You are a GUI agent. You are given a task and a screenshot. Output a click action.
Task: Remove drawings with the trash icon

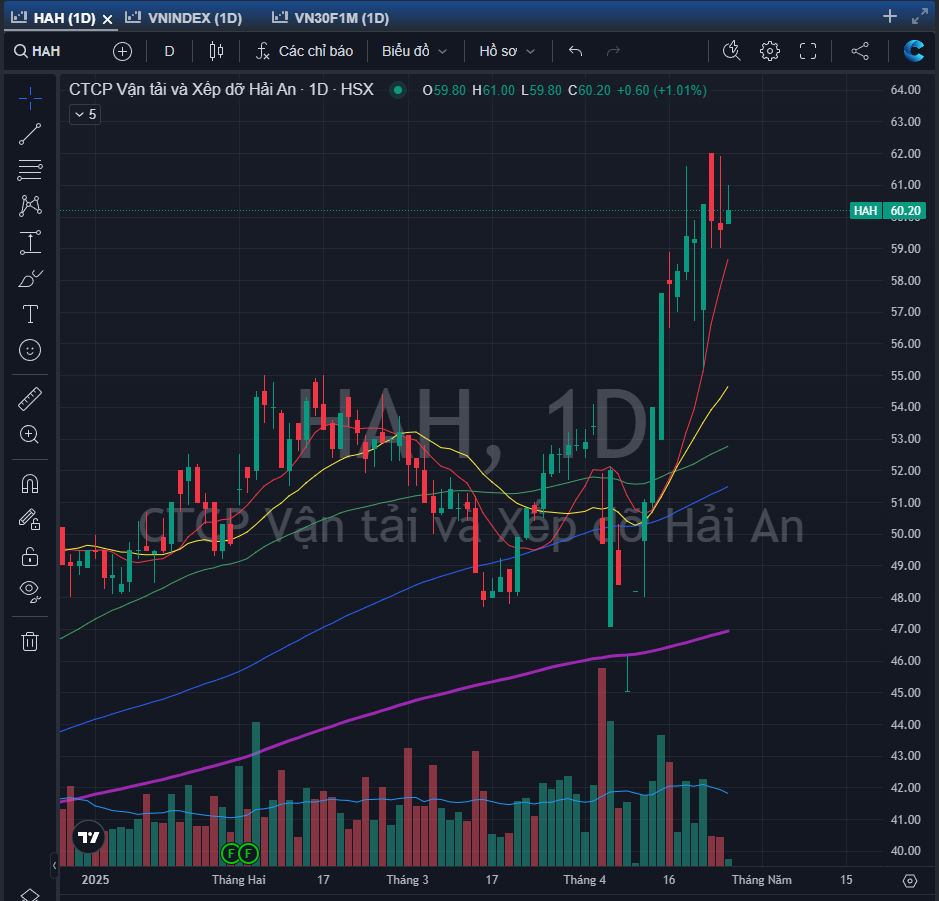30,642
